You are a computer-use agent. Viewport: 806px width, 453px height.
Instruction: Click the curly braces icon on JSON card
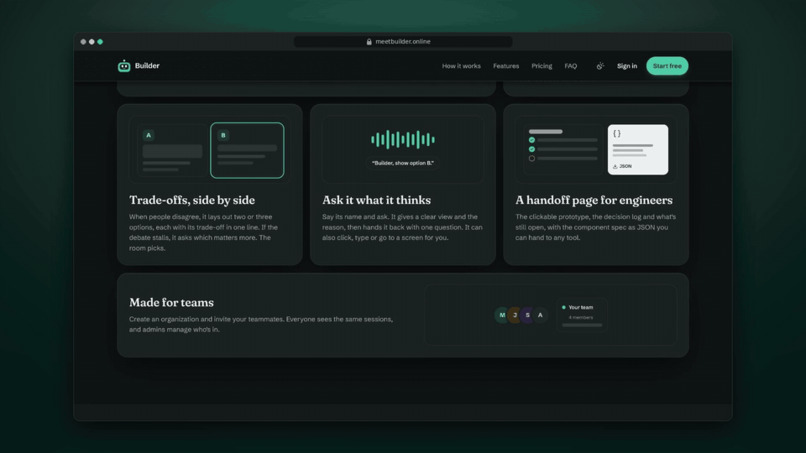pyautogui.click(x=617, y=134)
